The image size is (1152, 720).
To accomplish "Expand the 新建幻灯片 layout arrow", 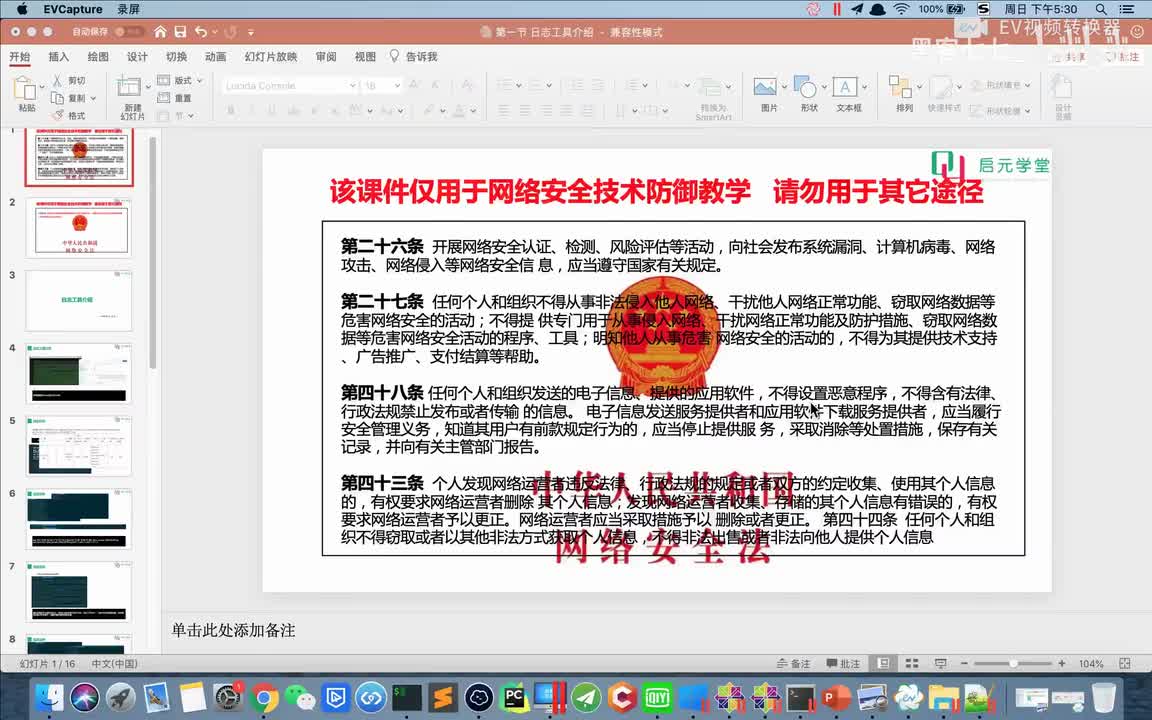I will pos(148,87).
